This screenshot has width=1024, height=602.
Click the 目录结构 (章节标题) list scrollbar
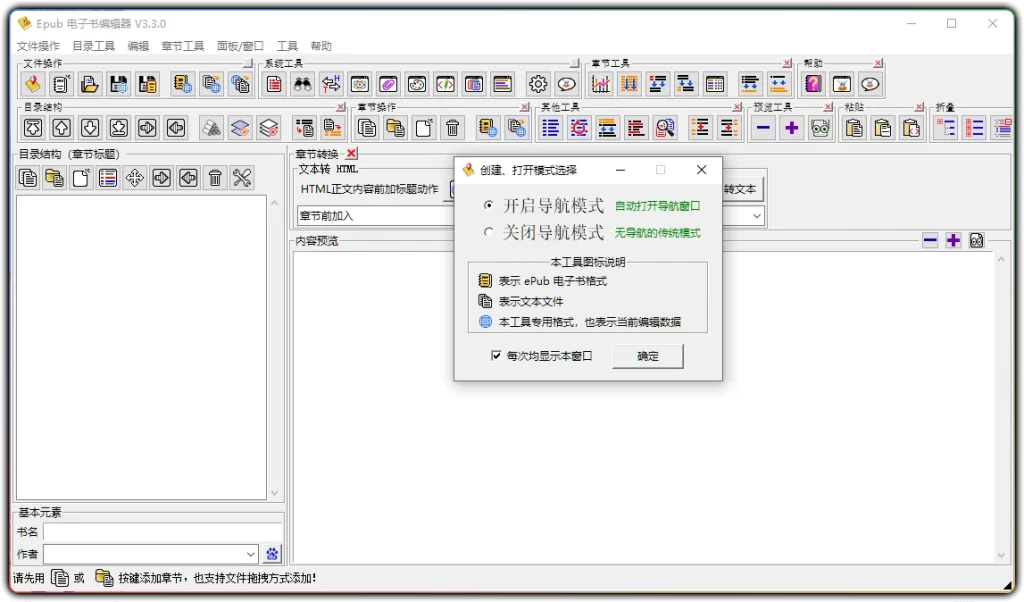point(274,347)
